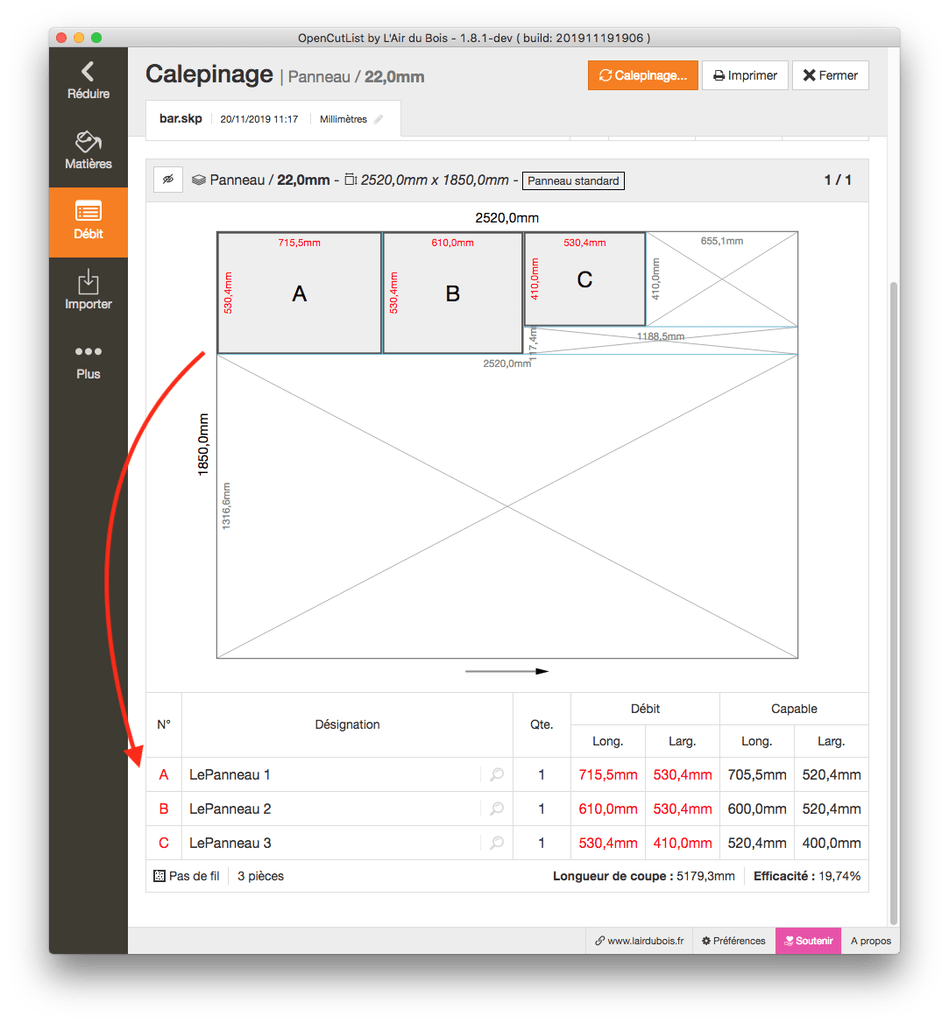The image size is (949, 1024).
Task: Edit Millimètres units pencil icon
Action: click(378, 119)
